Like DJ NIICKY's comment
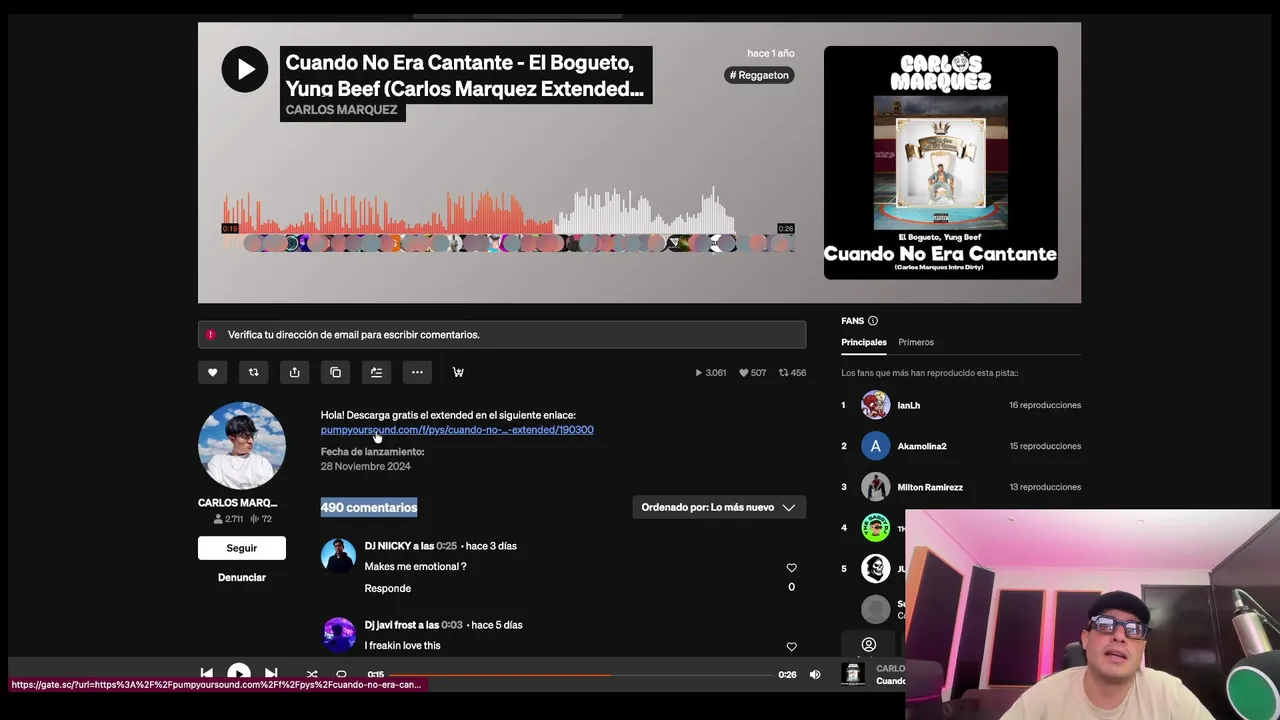The height and width of the screenshot is (720, 1280). 791,568
